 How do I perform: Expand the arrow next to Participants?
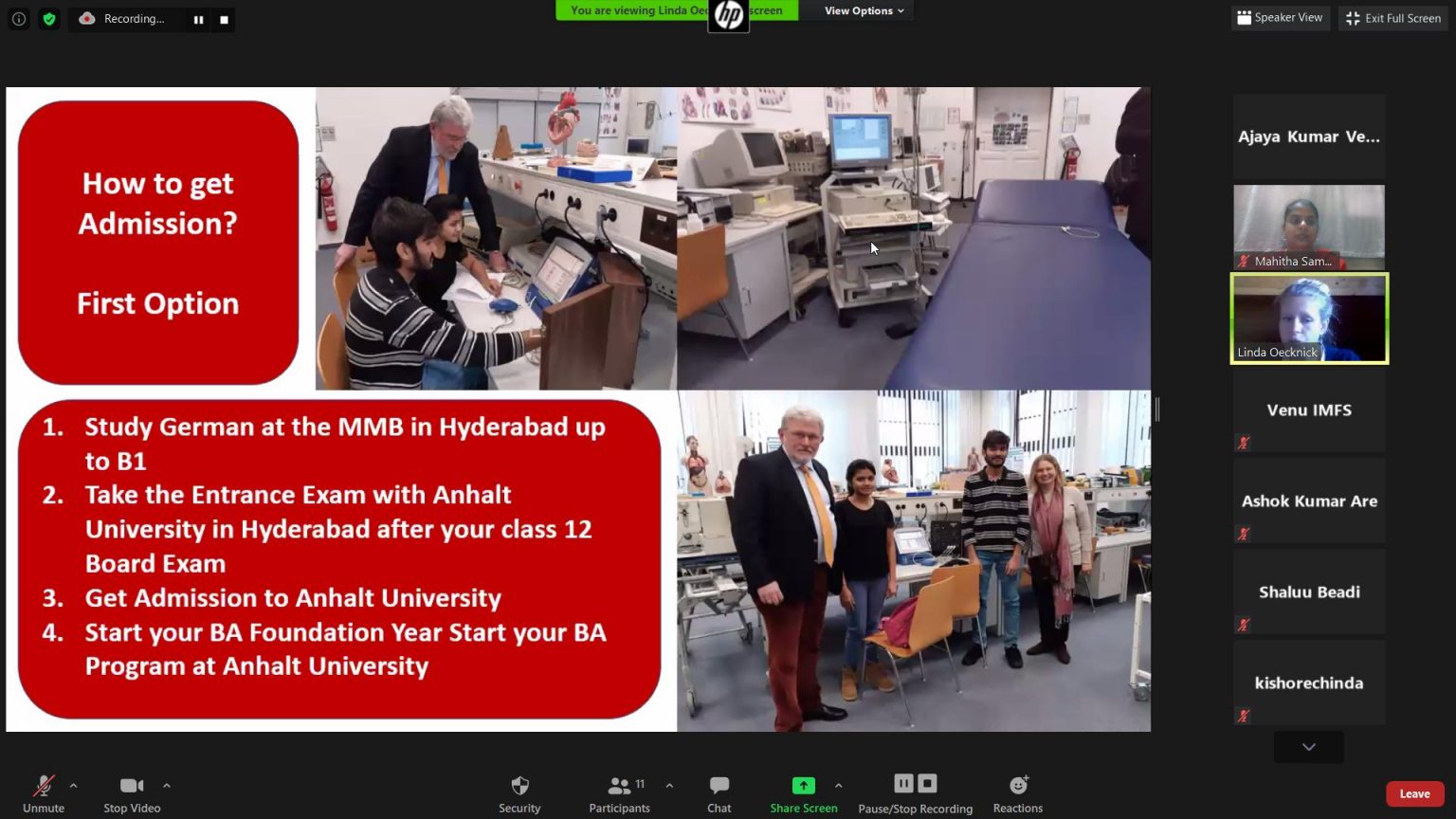point(669,785)
